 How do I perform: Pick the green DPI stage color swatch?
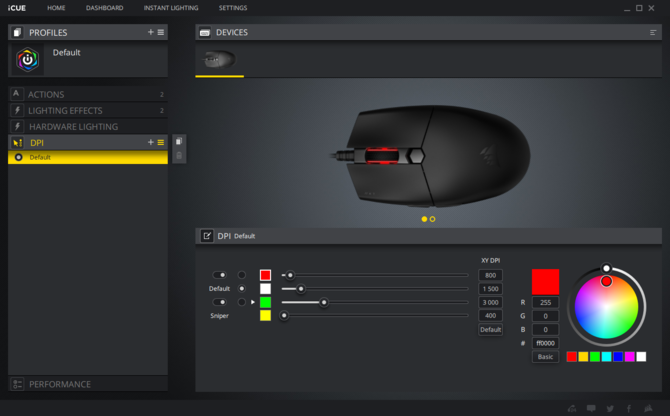[265, 302]
